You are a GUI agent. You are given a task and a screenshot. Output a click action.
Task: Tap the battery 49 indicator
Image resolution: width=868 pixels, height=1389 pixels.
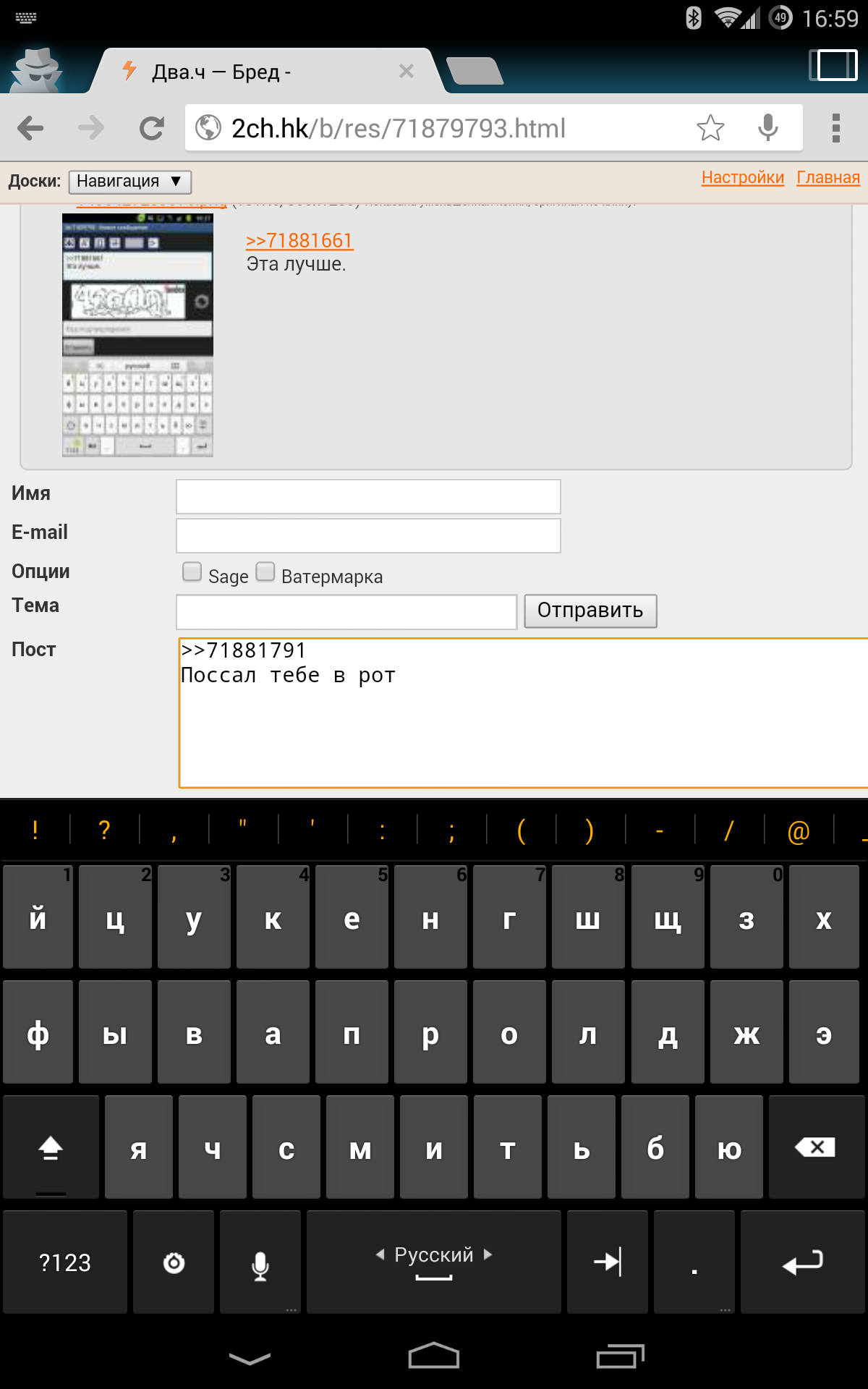[x=780, y=17]
